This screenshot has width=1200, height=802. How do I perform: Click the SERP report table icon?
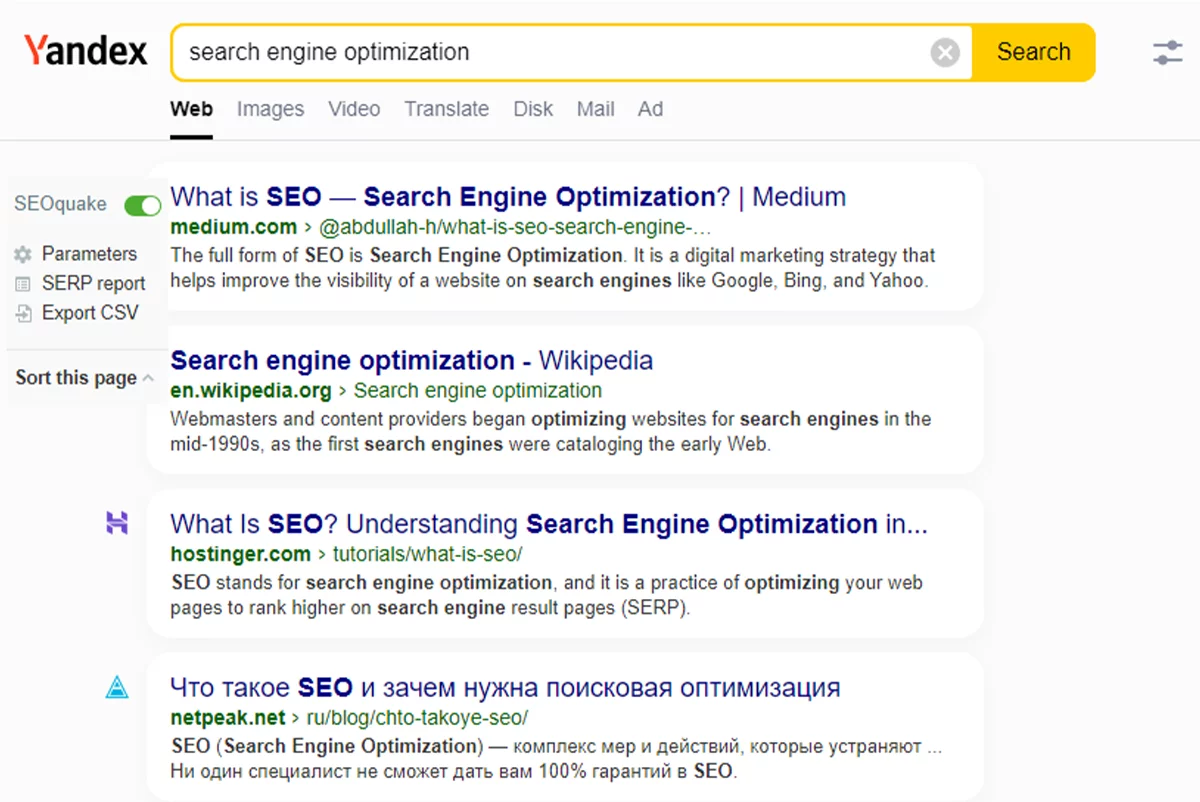pos(23,284)
